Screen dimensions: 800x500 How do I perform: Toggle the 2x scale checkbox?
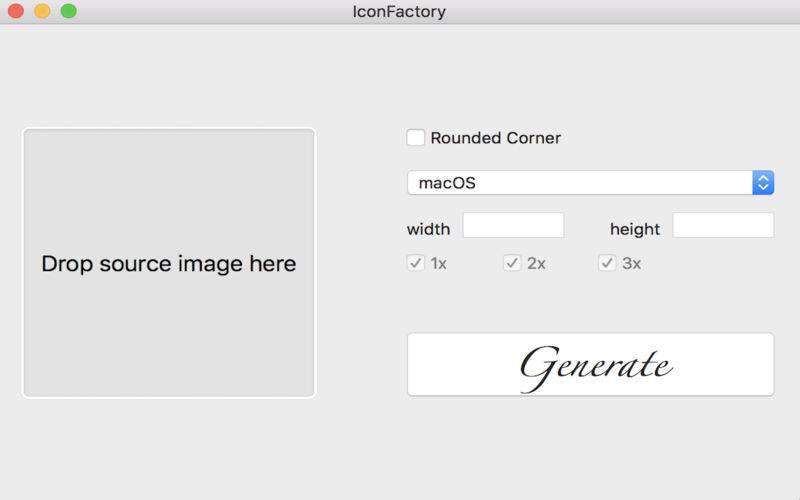pos(512,263)
